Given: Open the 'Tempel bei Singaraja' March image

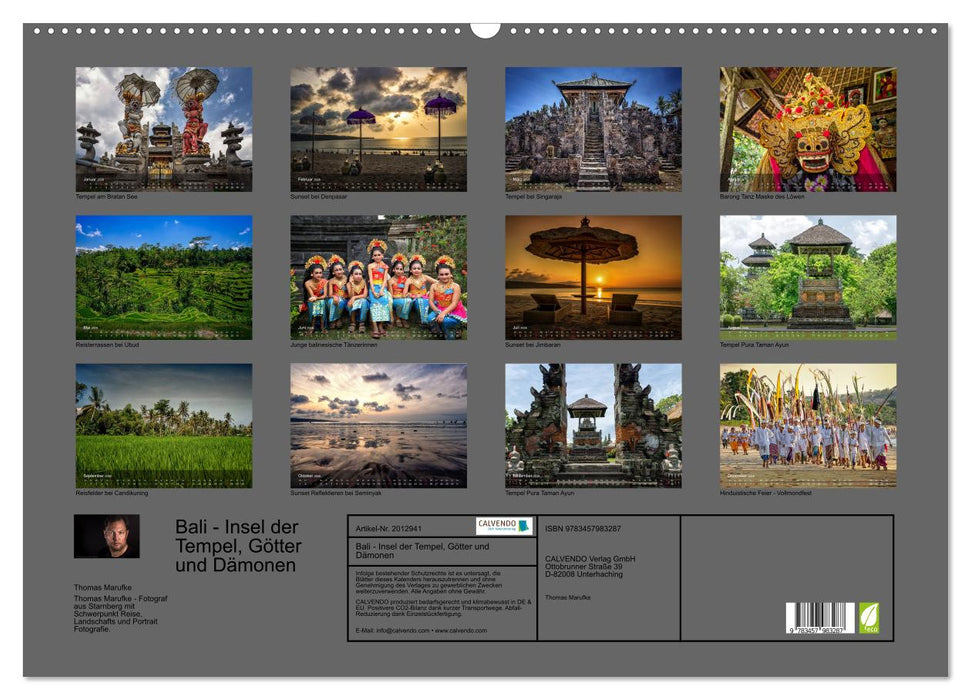Looking at the screenshot, I should pyautogui.click(x=592, y=130).
